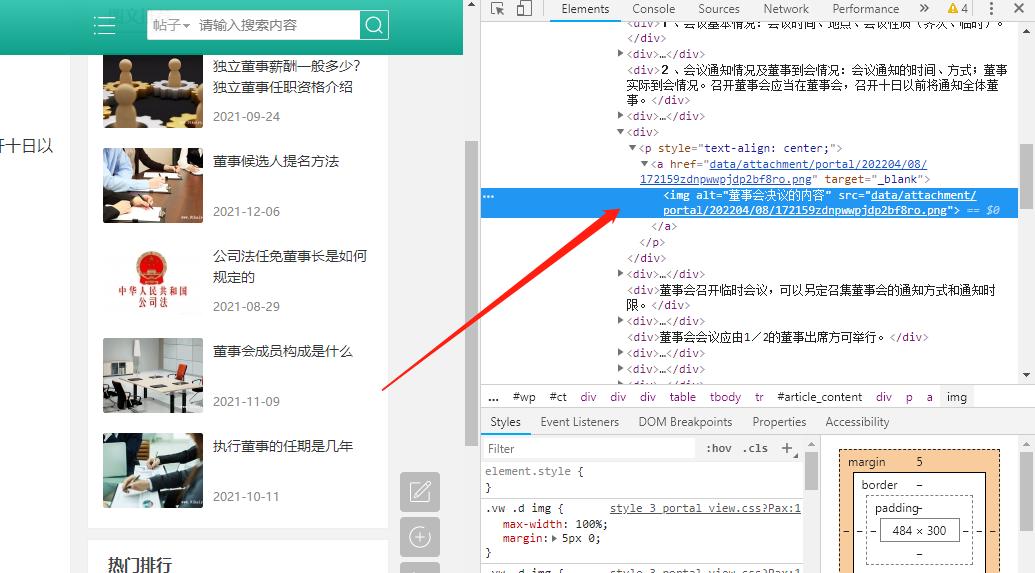Viewport: 1035px width, 573px height.
Task: Open article 公司法任免董事长是如何规定的
Action: pyautogui.click(x=290, y=266)
